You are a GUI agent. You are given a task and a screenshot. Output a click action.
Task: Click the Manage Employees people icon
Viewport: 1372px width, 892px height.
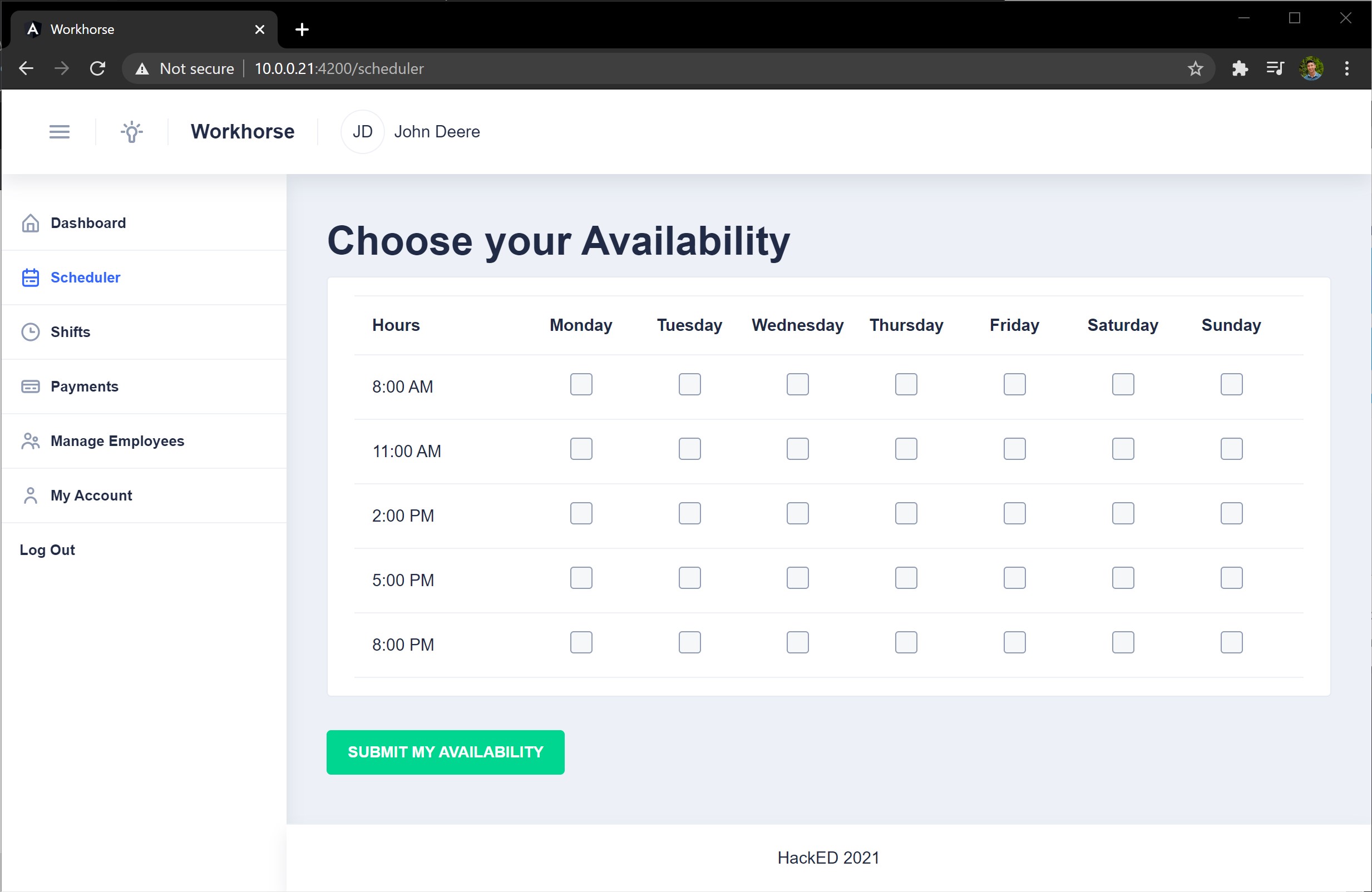tap(30, 441)
